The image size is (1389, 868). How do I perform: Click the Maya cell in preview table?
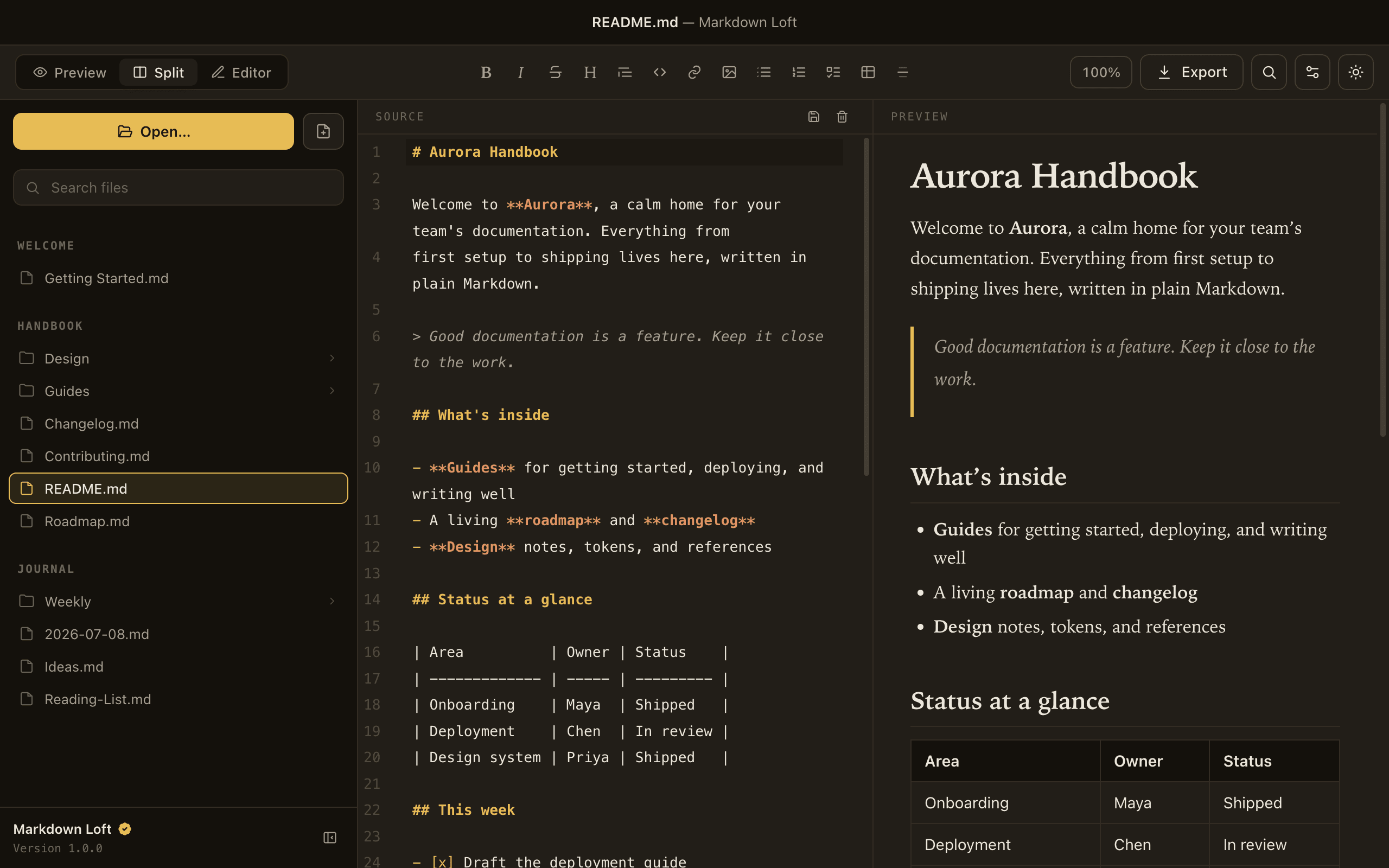(1154, 803)
